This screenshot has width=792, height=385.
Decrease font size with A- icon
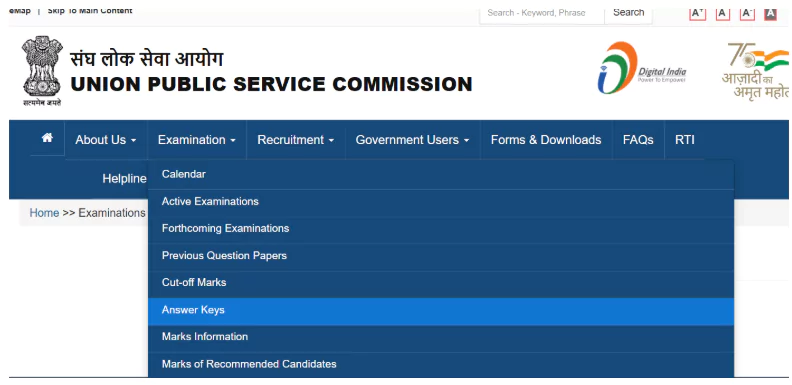click(x=747, y=13)
